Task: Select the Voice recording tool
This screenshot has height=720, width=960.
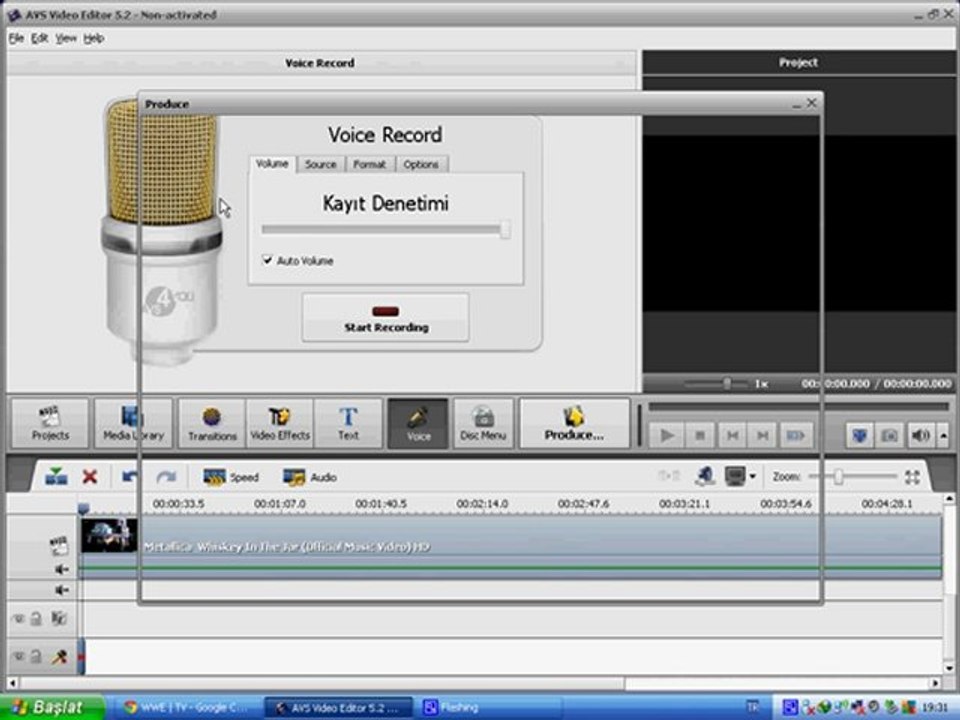Action: (x=418, y=424)
